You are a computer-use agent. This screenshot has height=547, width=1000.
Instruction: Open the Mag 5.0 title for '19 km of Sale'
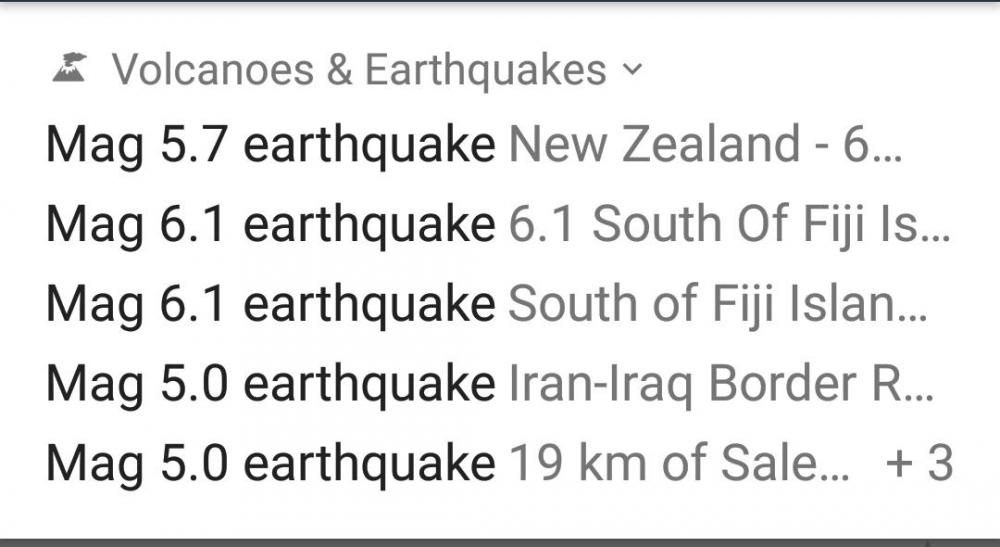[270, 464]
